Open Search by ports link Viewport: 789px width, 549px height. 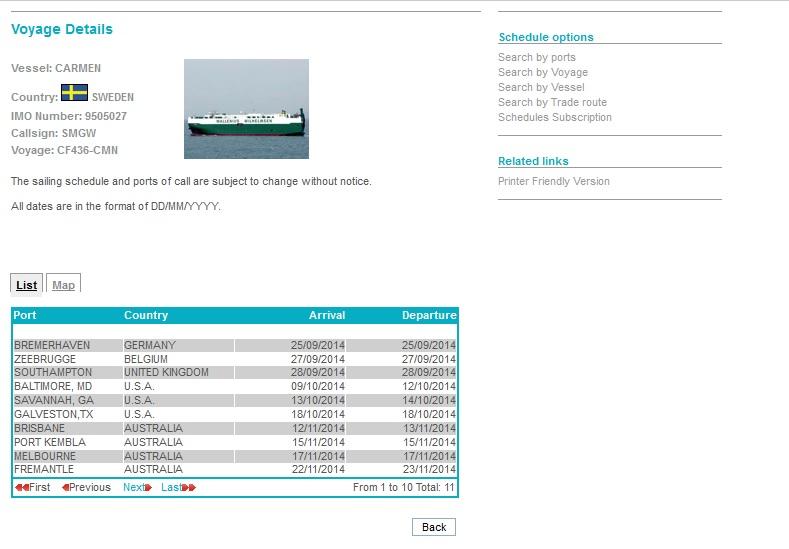(537, 57)
